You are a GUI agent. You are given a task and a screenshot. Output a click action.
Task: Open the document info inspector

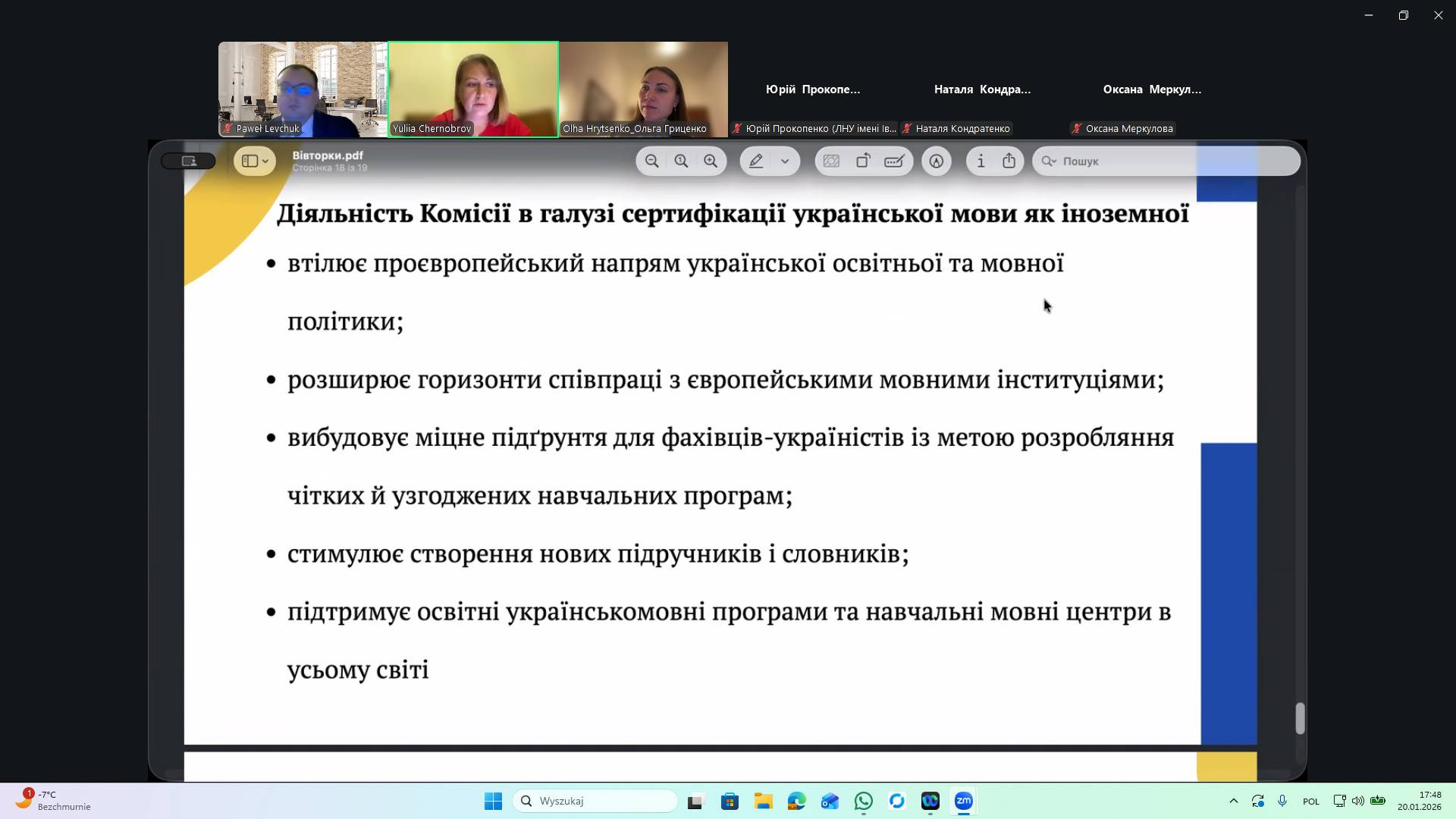[x=981, y=161]
